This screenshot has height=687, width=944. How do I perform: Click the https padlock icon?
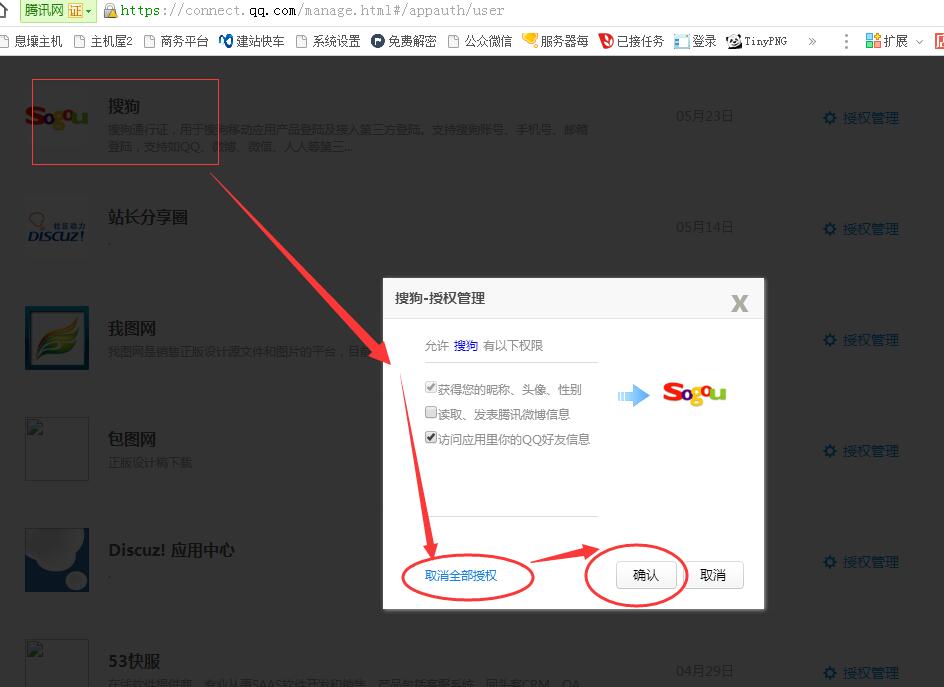coord(110,10)
